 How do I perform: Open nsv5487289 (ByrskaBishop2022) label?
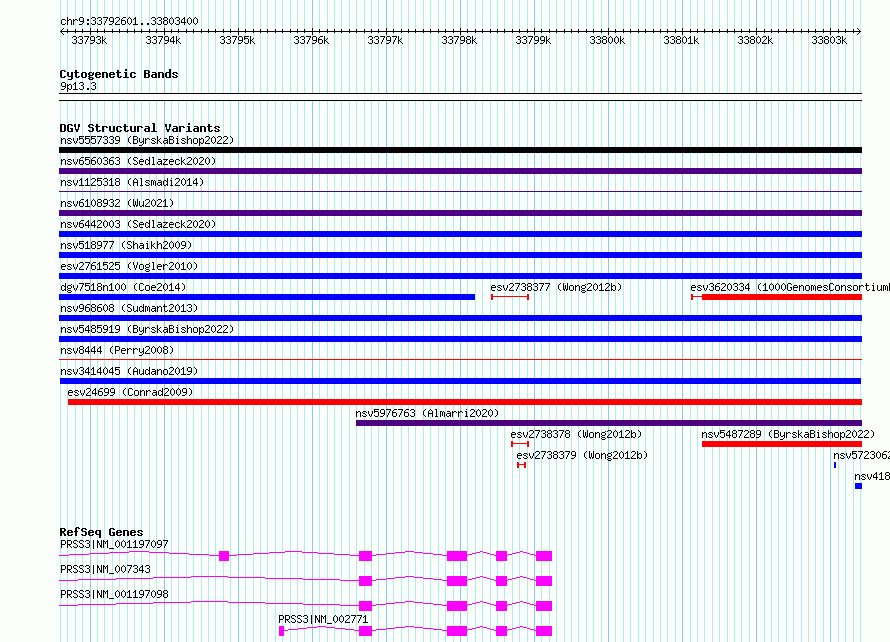tap(788, 434)
